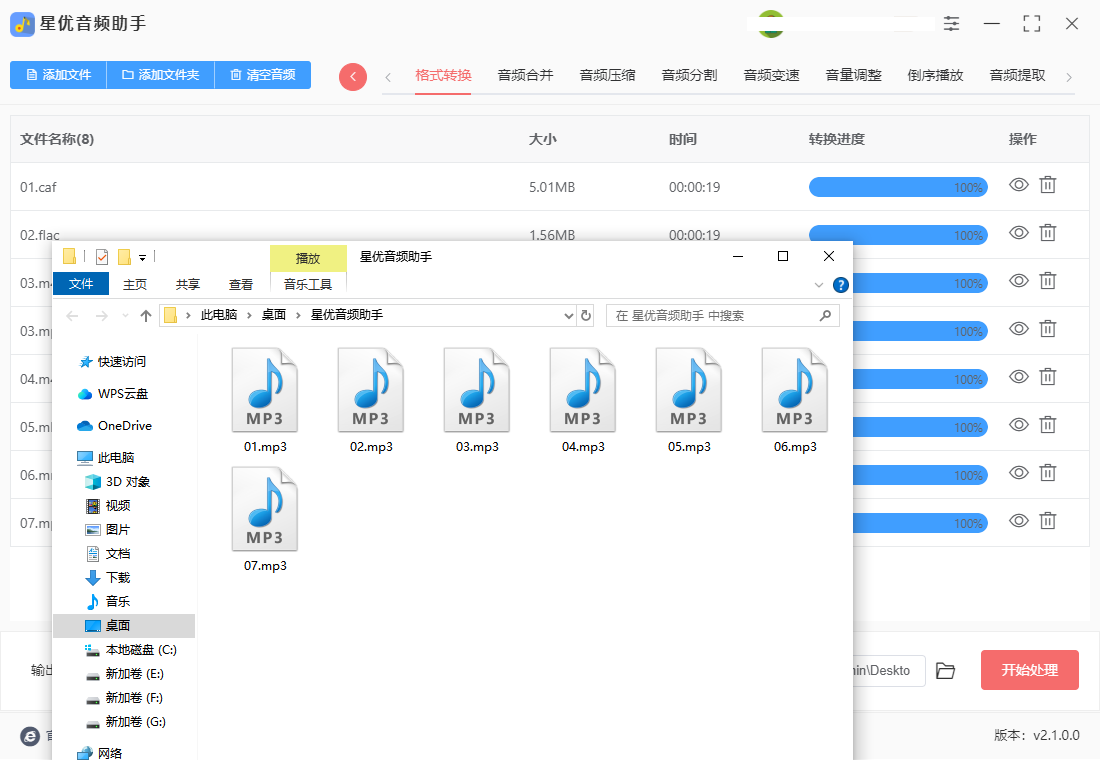Expand the root breadcrumb arrow before 此电脑
Image resolution: width=1100 pixels, height=760 pixels.
pyautogui.click(x=188, y=316)
